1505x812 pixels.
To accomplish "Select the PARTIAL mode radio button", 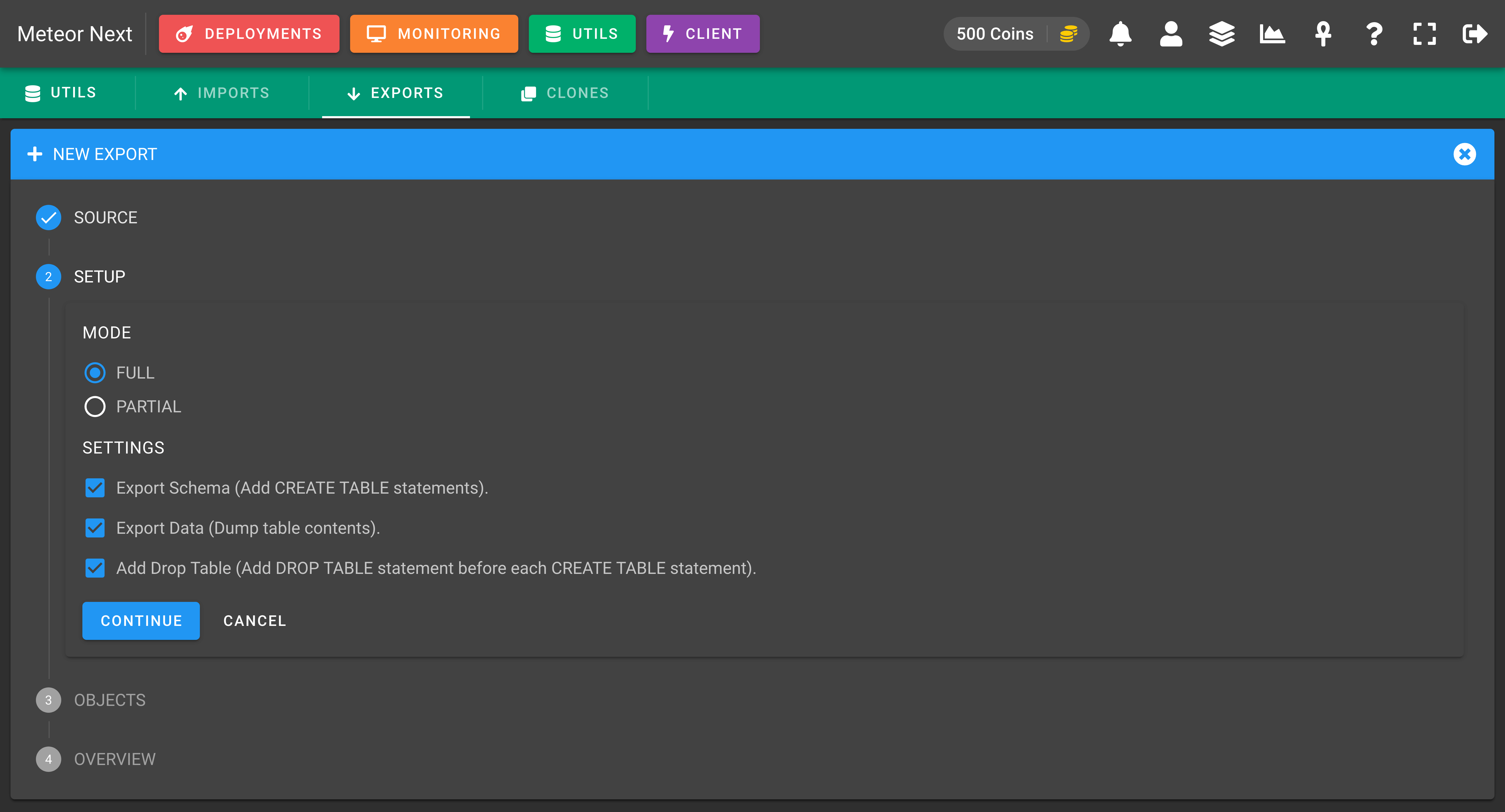I will pyautogui.click(x=95, y=407).
